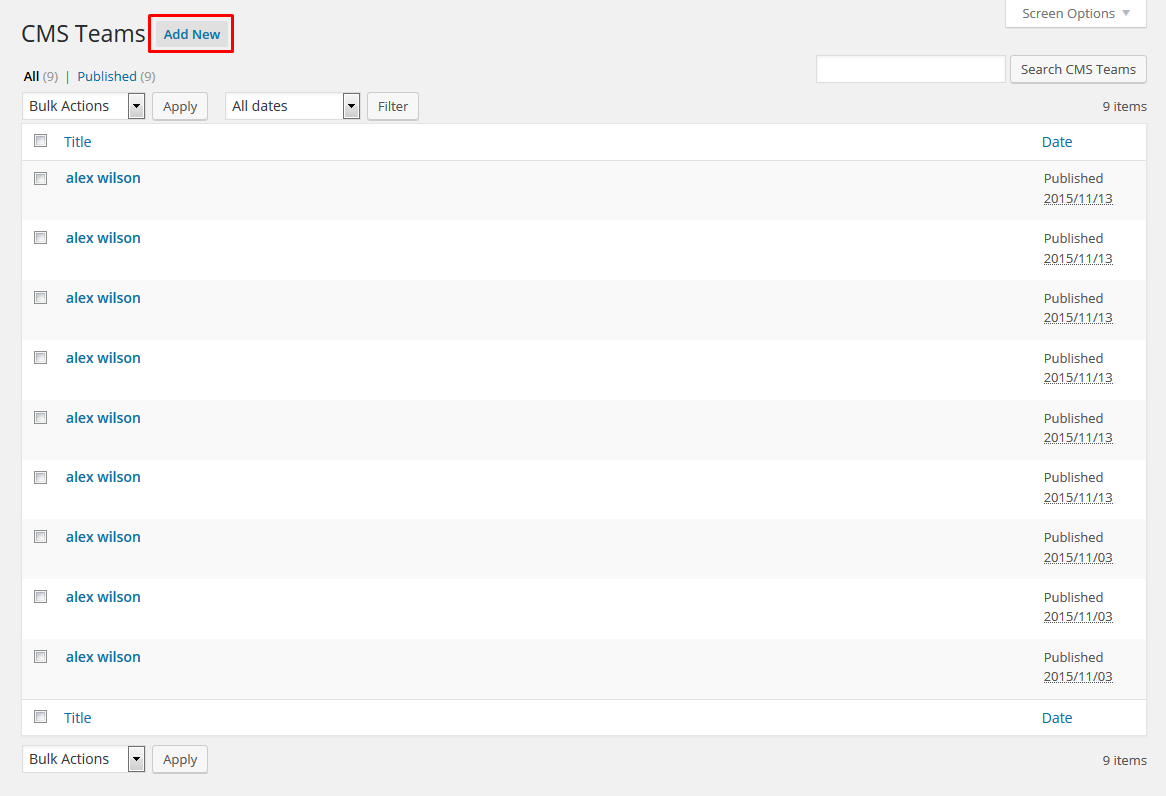Open the All dates dropdown

[292, 106]
